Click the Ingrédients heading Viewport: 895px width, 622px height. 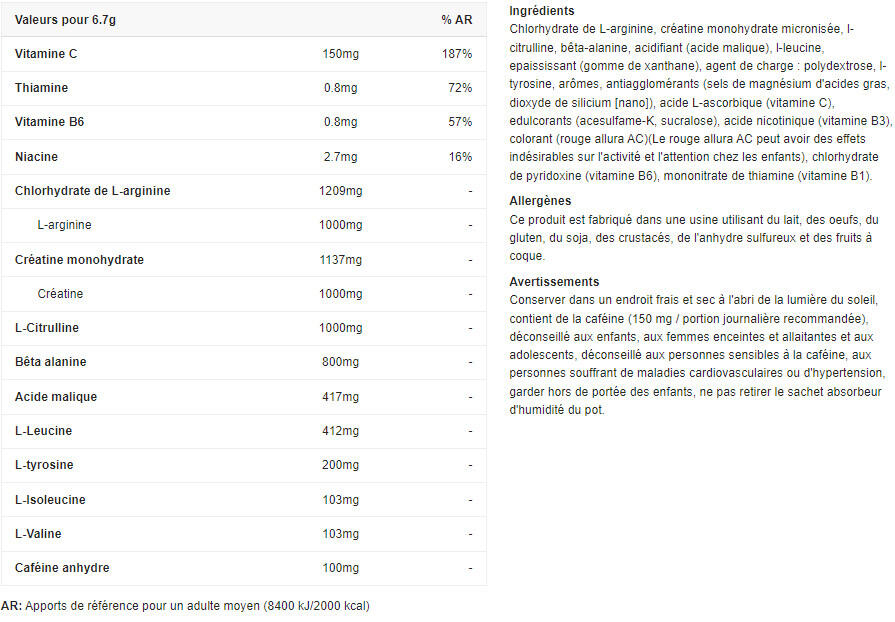[x=542, y=11]
